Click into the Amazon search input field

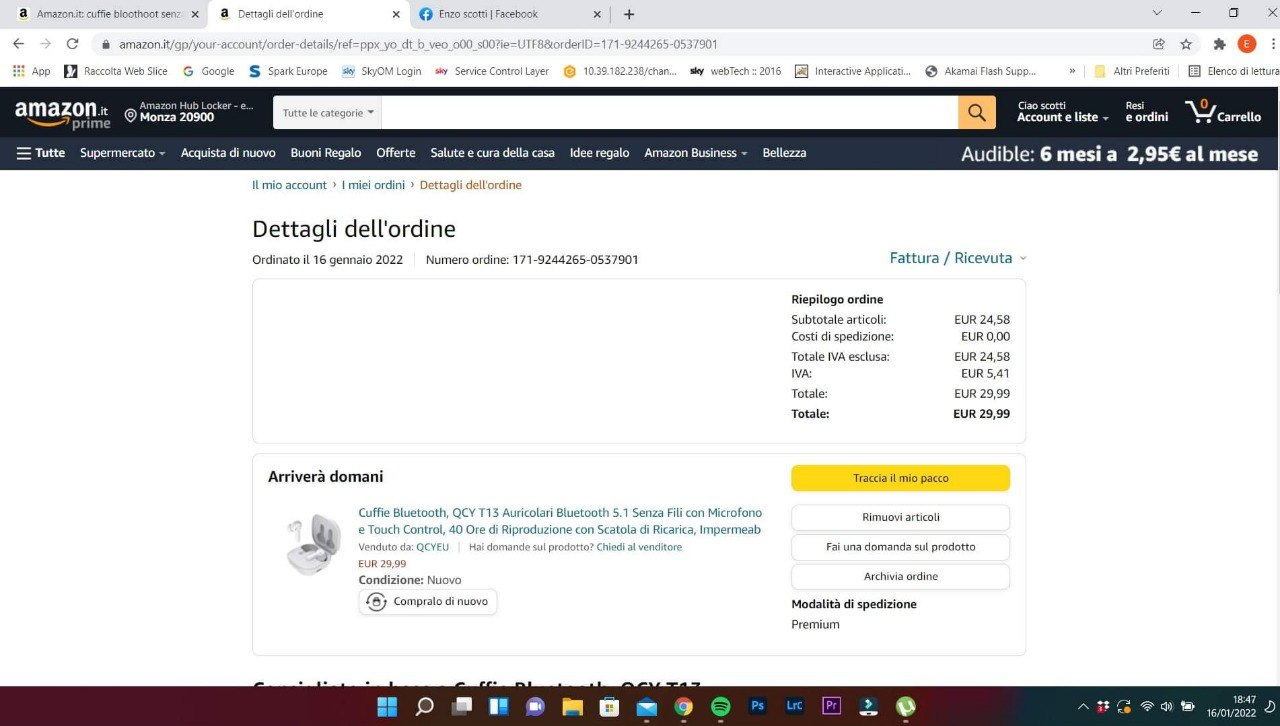pos(668,113)
